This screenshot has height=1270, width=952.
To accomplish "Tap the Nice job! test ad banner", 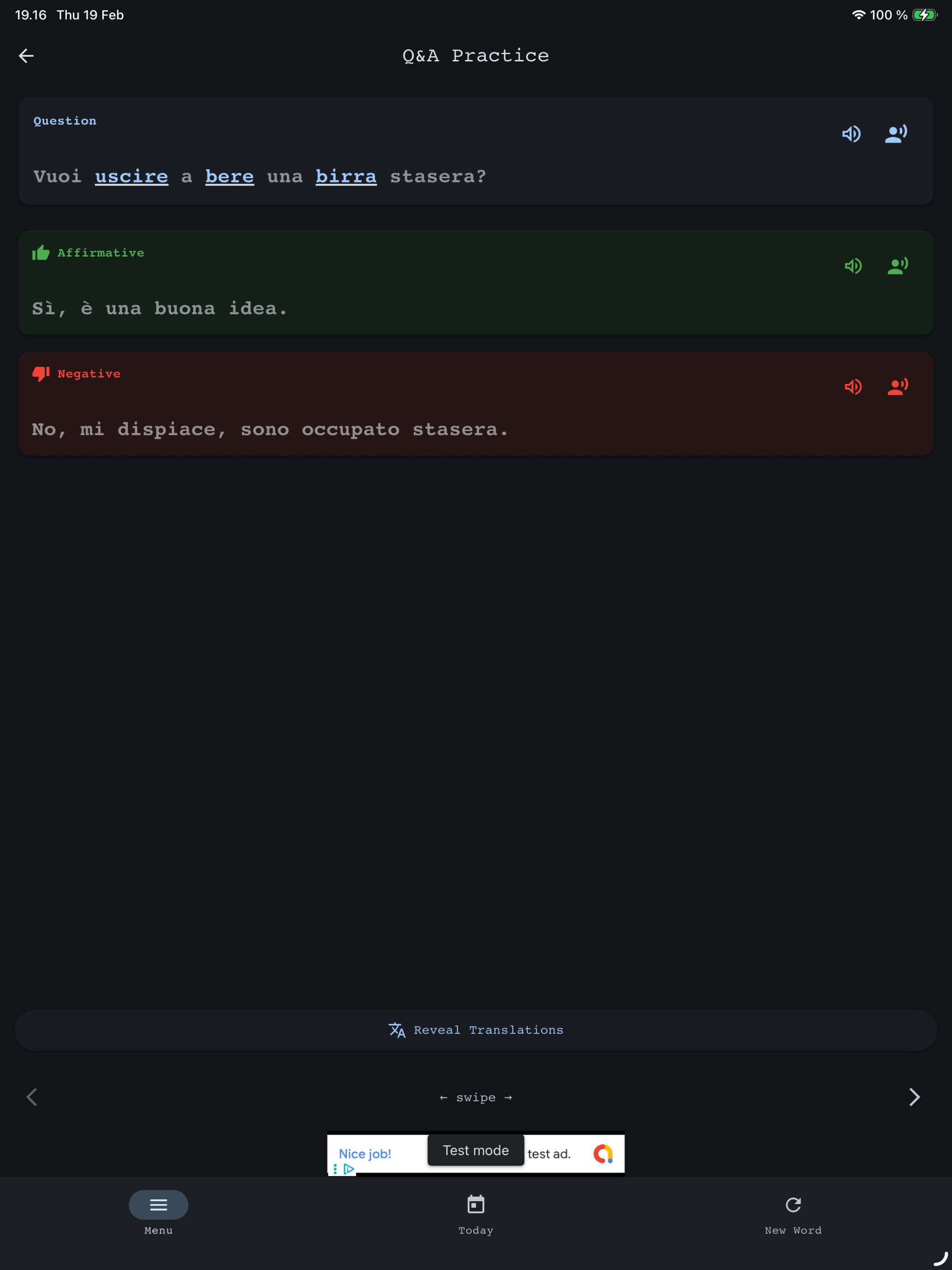I will [476, 1153].
